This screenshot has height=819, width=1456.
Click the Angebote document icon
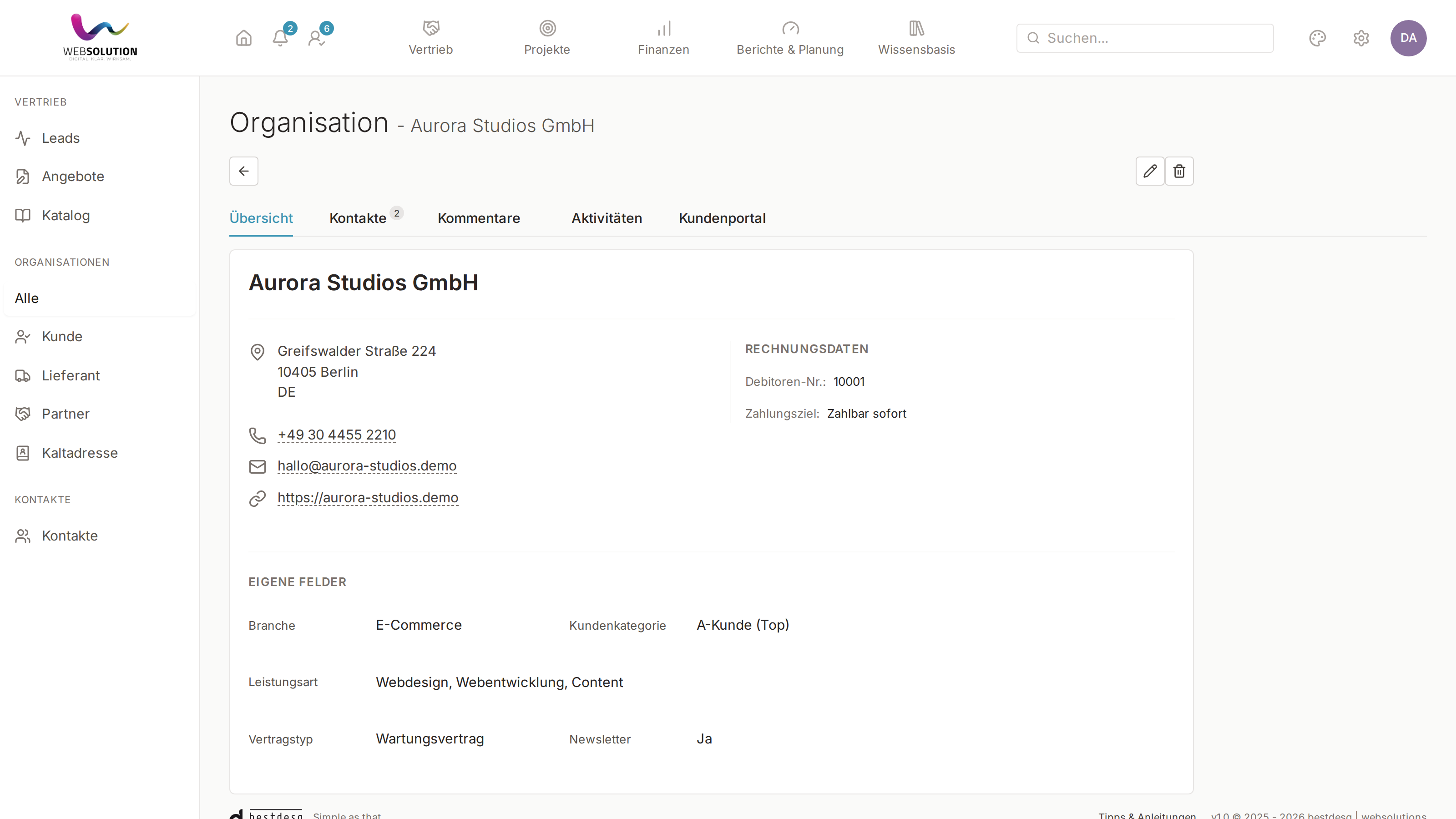point(23,177)
